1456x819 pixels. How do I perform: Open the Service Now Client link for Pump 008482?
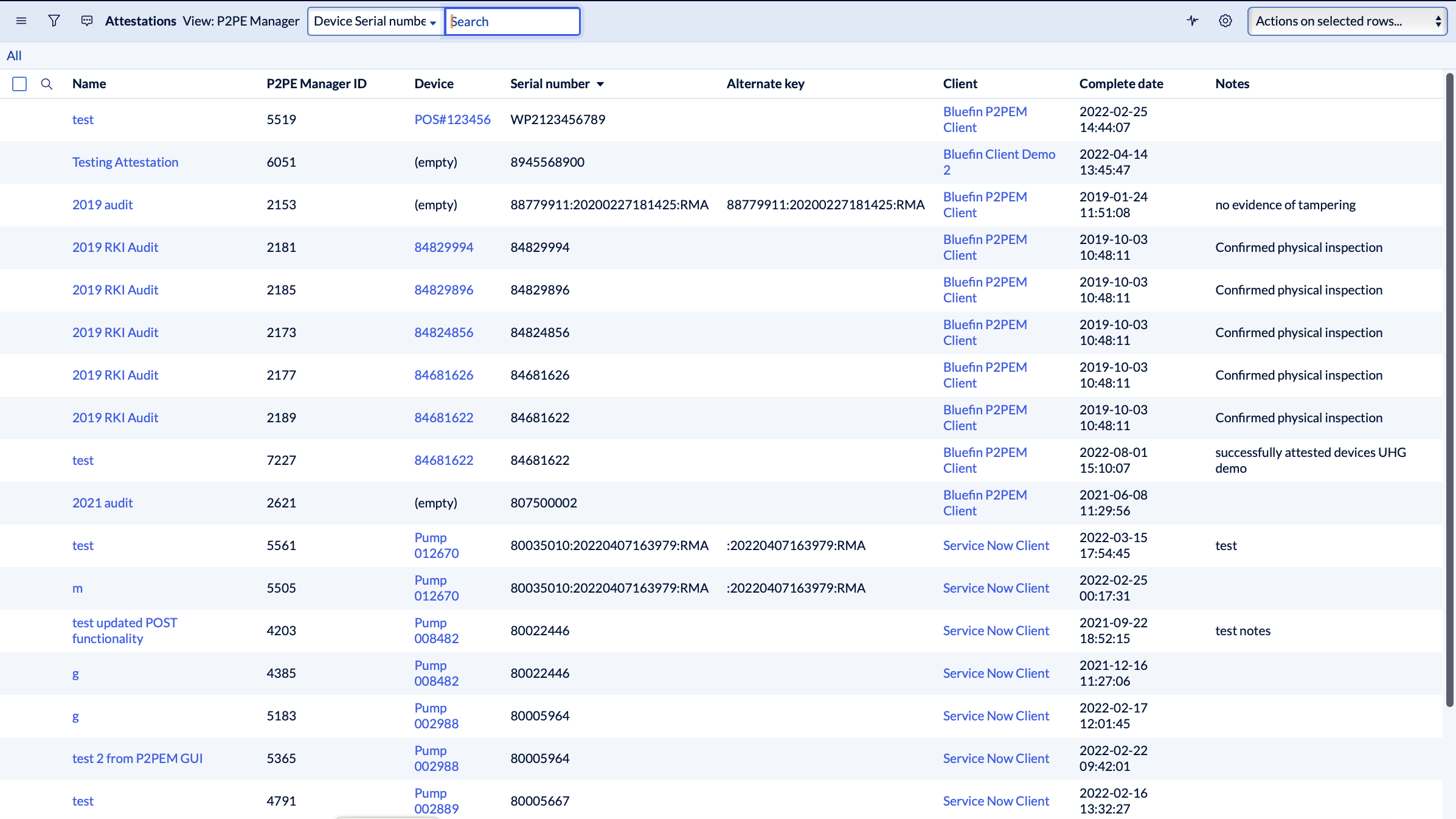[996, 630]
